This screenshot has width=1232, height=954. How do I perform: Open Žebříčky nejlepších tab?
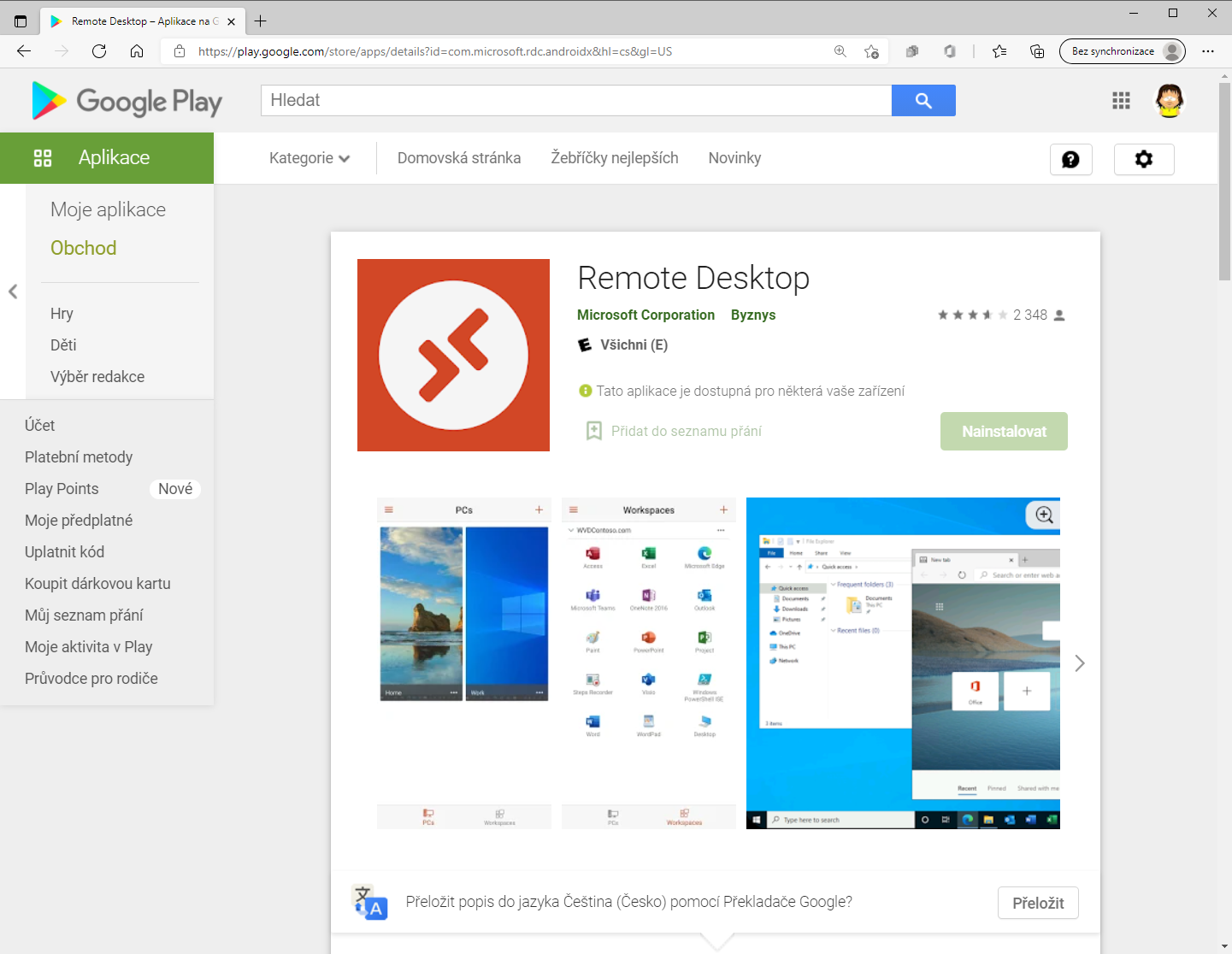(x=615, y=158)
